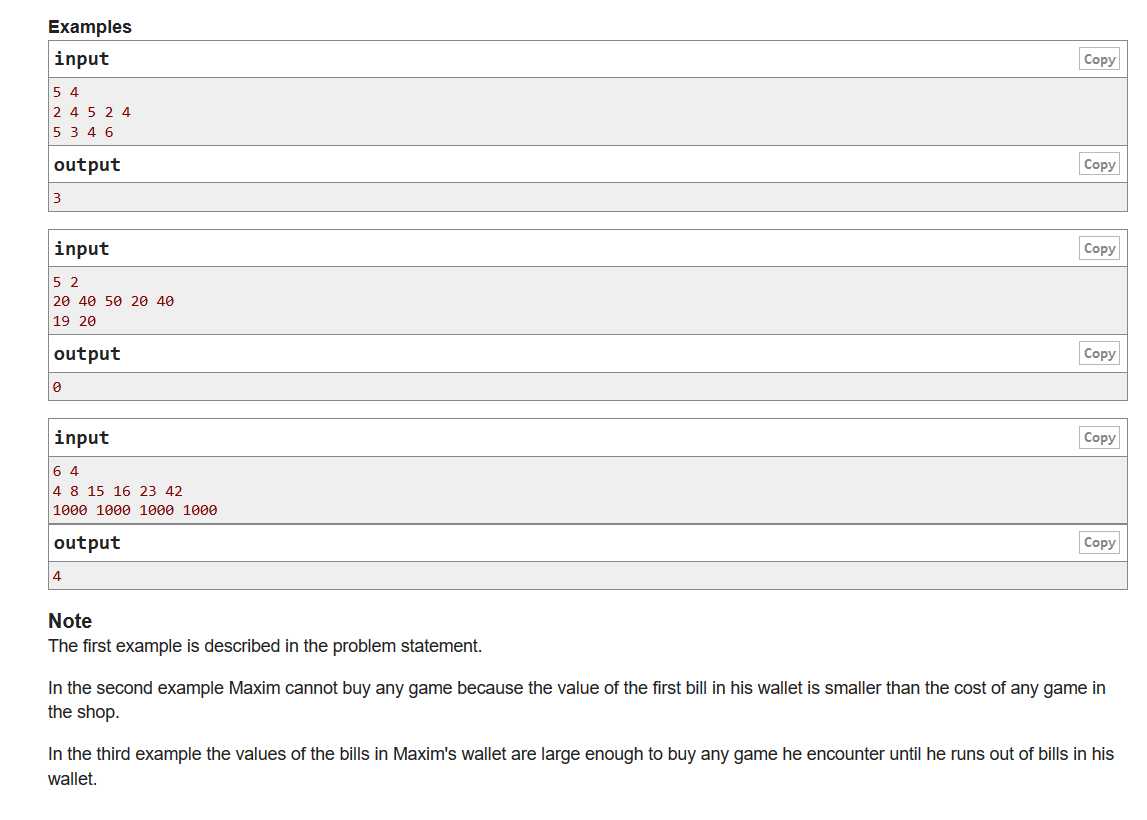The height and width of the screenshot is (820, 1147).
Task: Click the first input header label
Action: point(81,59)
